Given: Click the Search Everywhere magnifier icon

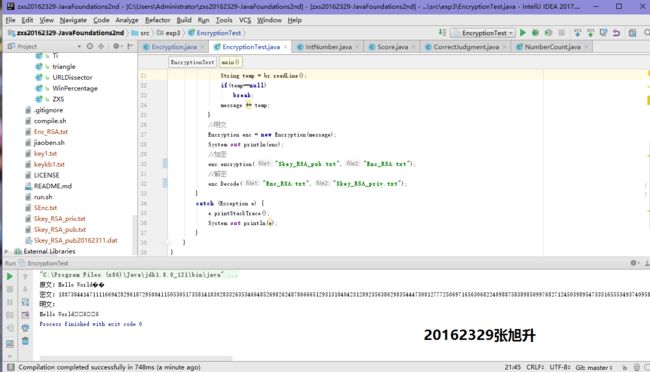Looking at the screenshot, I should (647, 32).
